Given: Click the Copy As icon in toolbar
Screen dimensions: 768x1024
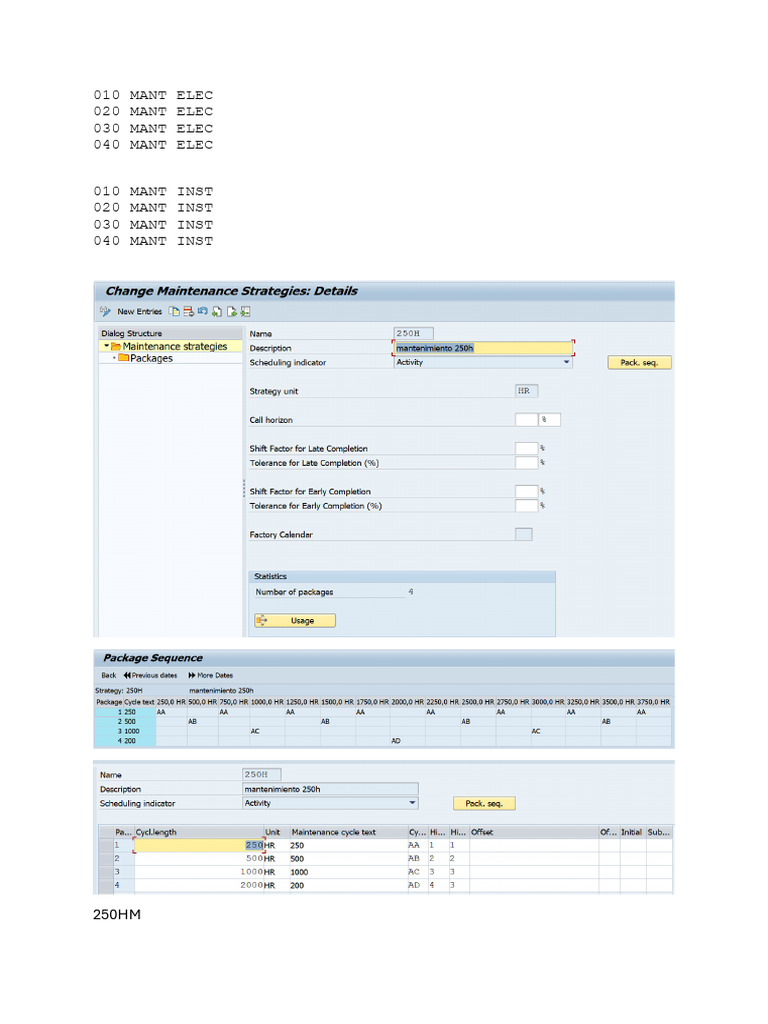Looking at the screenshot, I should pyautogui.click(x=174, y=312).
